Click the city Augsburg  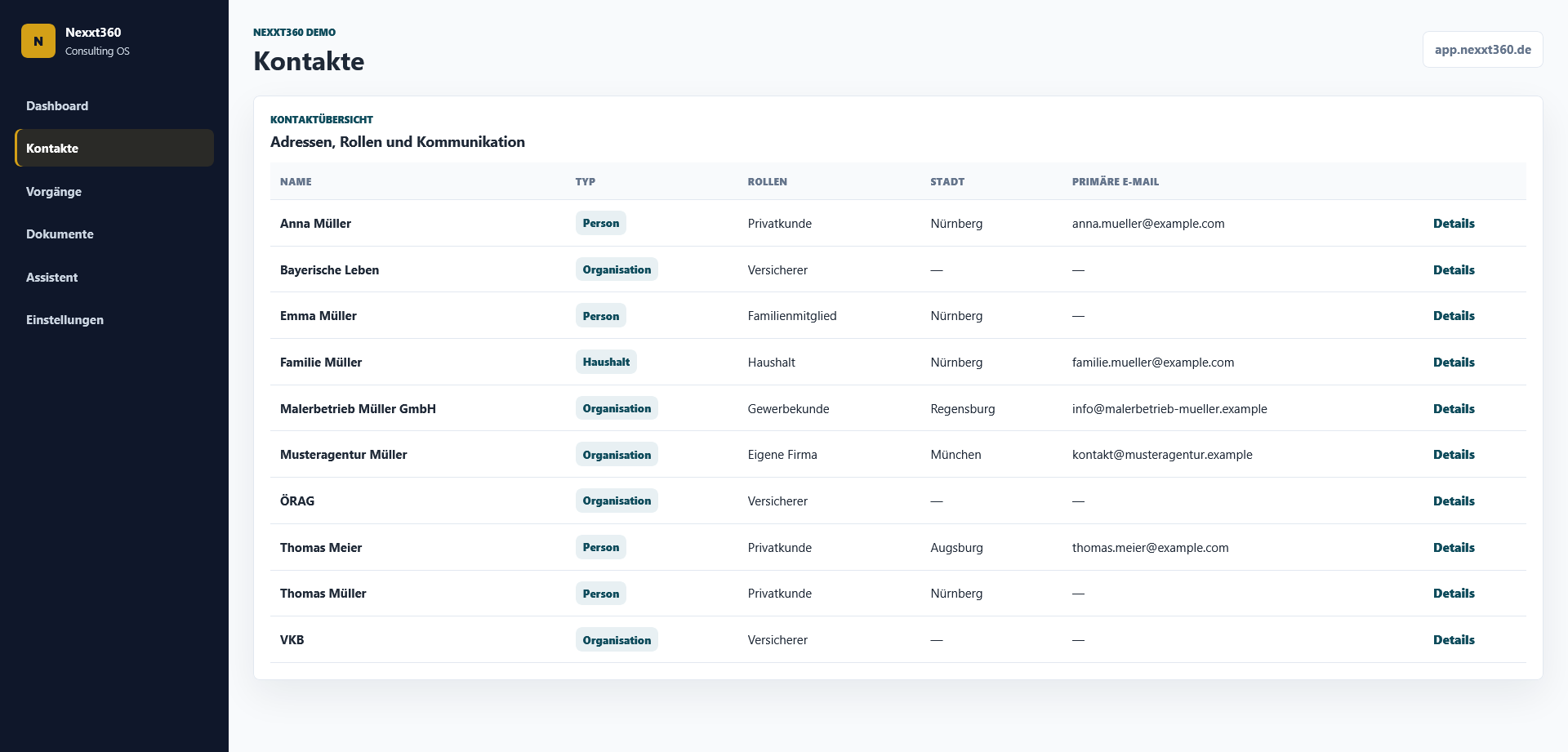956,548
